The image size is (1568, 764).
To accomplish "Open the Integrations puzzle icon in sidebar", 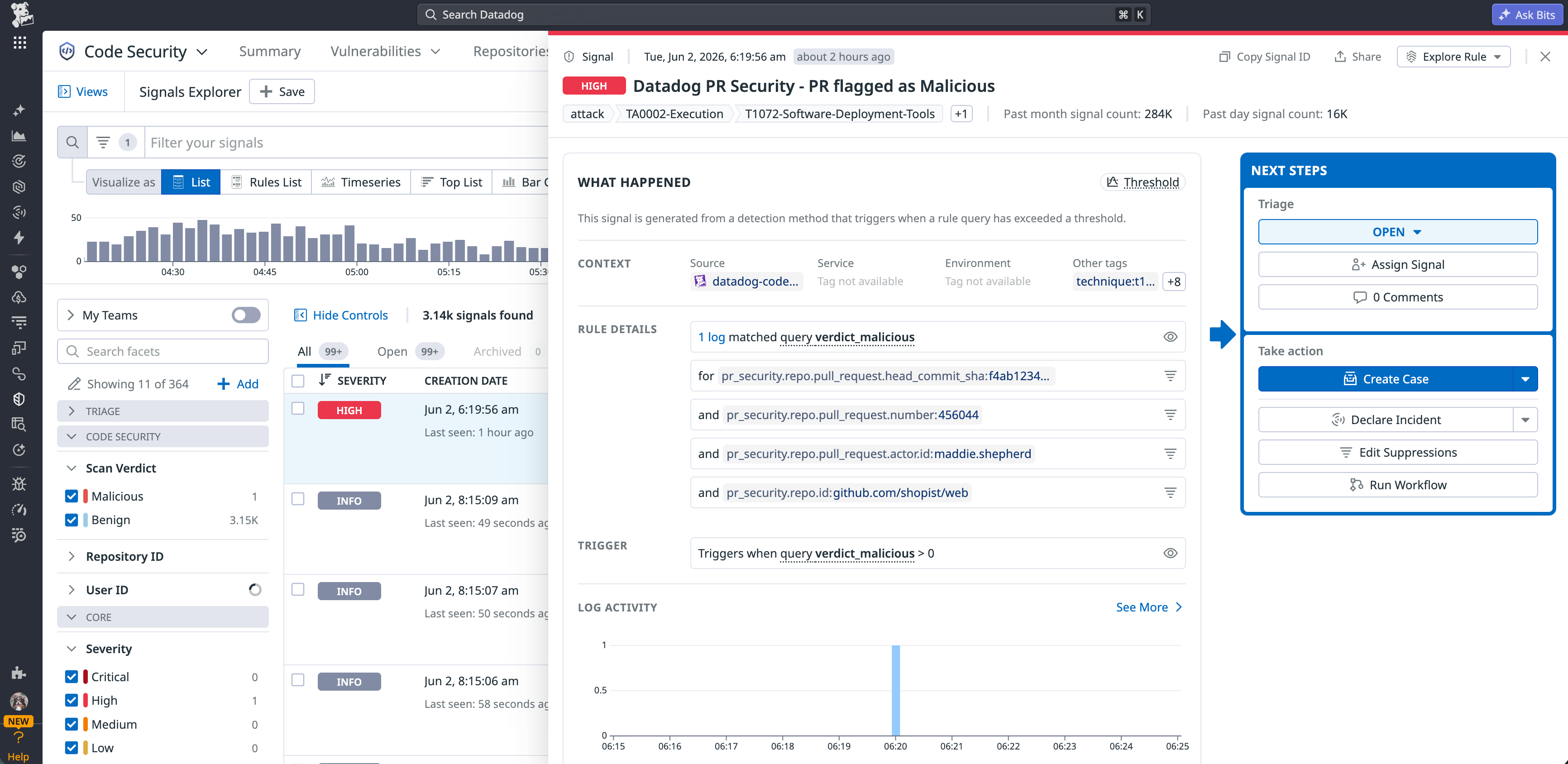I will pyautogui.click(x=19, y=673).
